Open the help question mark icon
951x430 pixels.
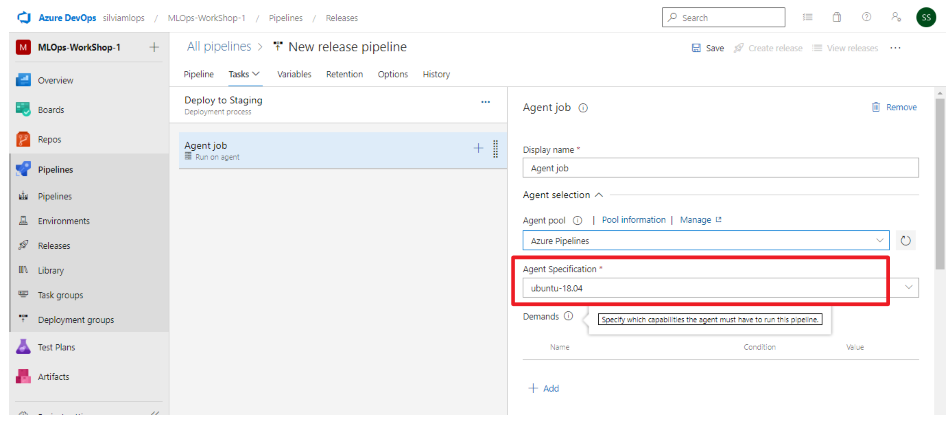[867, 18]
